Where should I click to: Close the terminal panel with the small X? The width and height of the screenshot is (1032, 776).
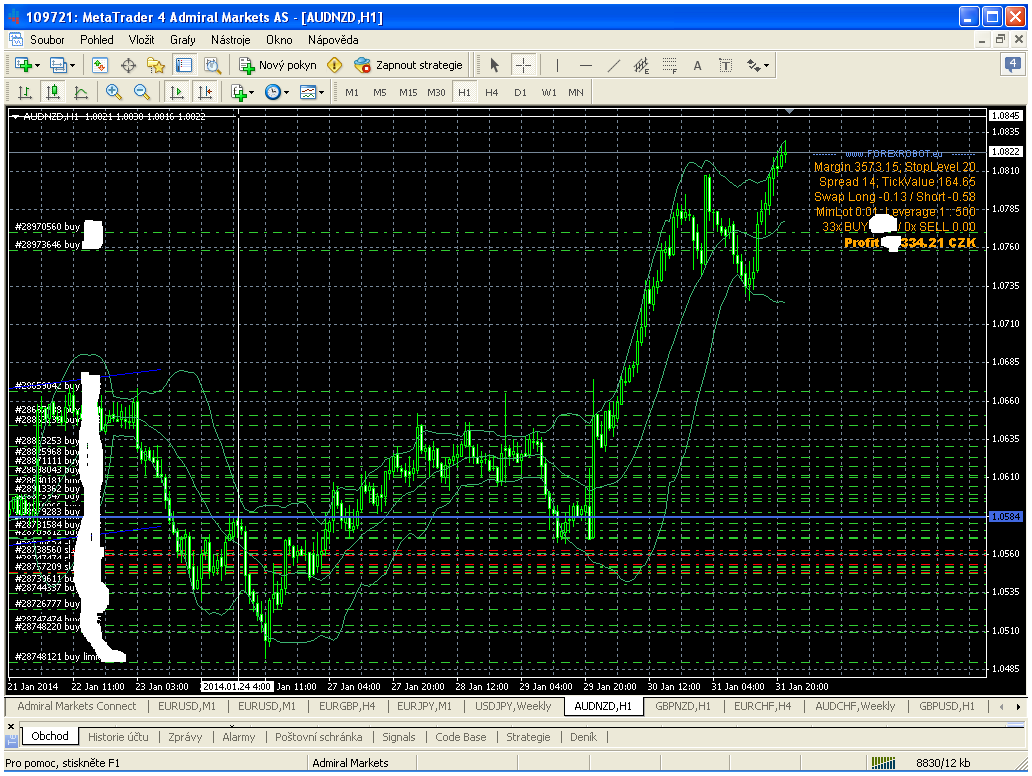point(11,726)
